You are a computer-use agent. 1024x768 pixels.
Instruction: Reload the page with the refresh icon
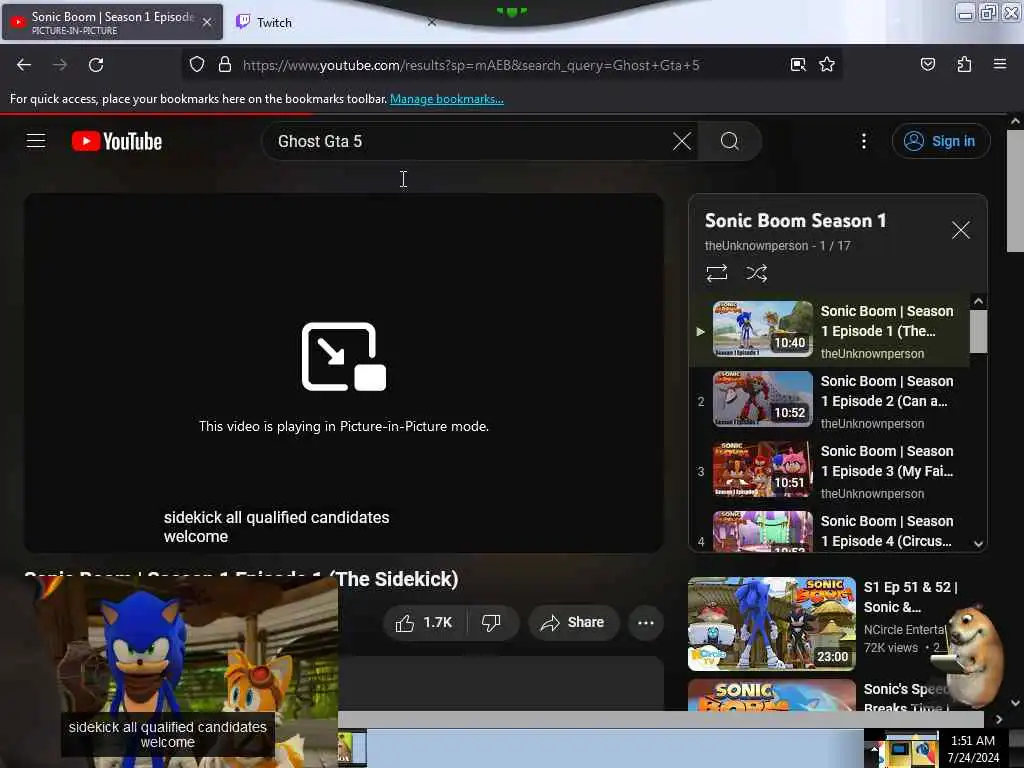pos(96,65)
